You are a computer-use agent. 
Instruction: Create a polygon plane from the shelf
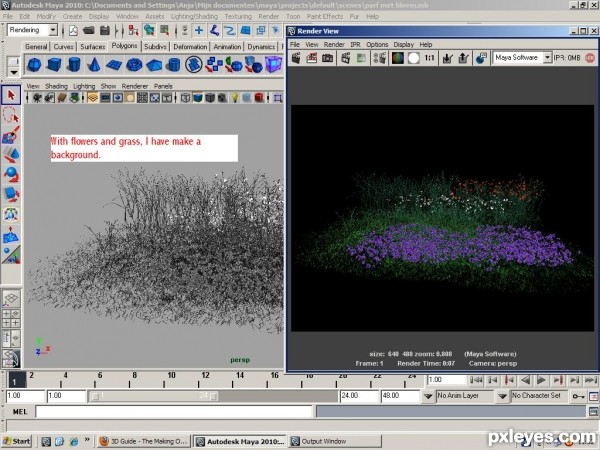coord(114,65)
